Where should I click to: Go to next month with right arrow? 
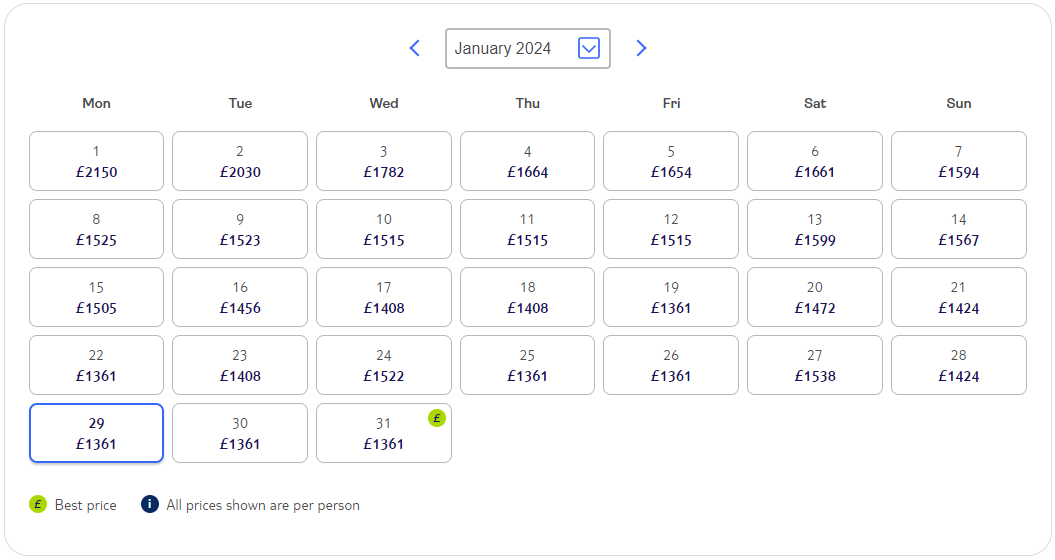click(x=641, y=48)
